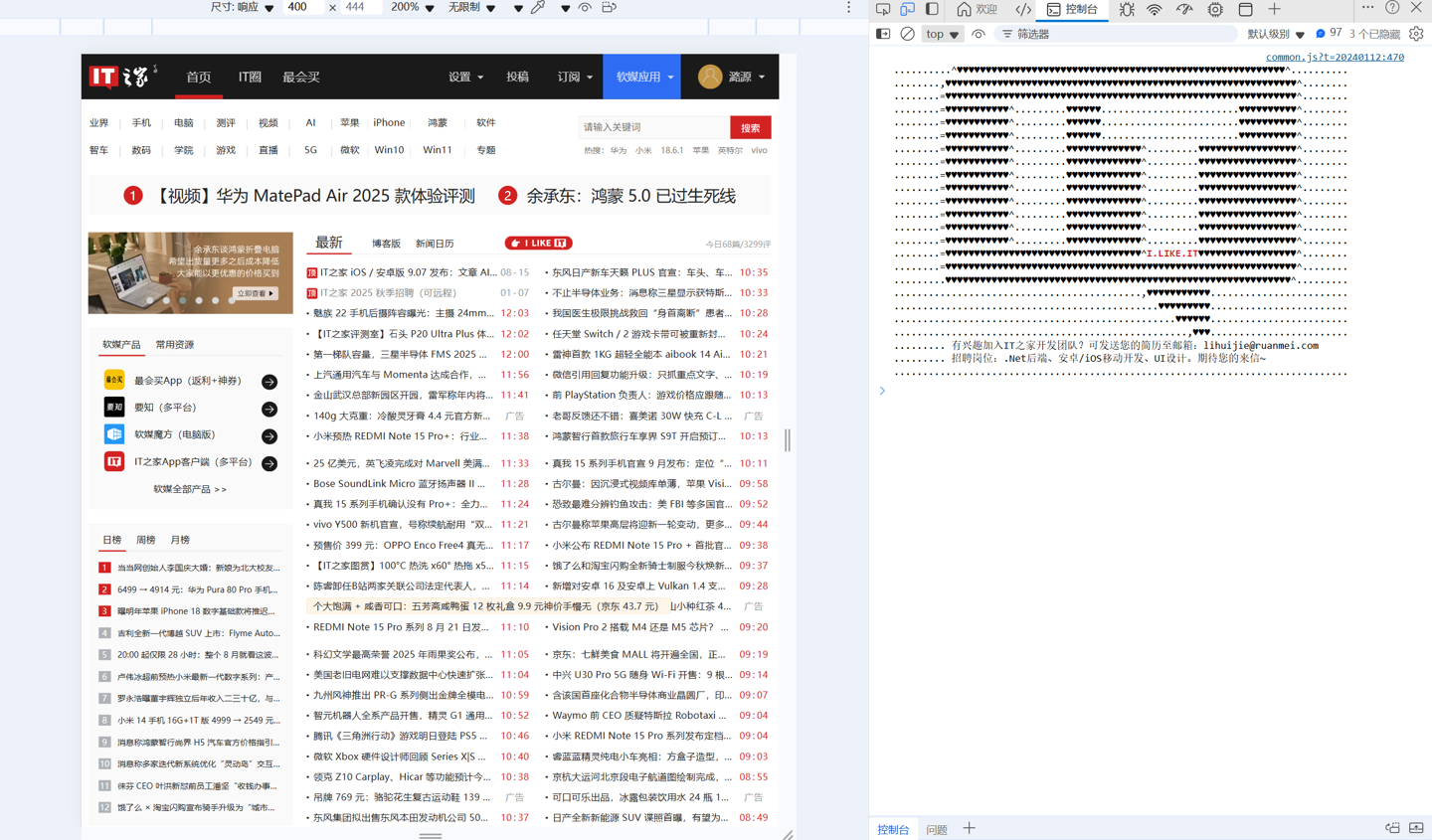This screenshot has width=1432, height=840.
Task: Open DevTools more options ellipsis menu
Action: [1367, 8]
